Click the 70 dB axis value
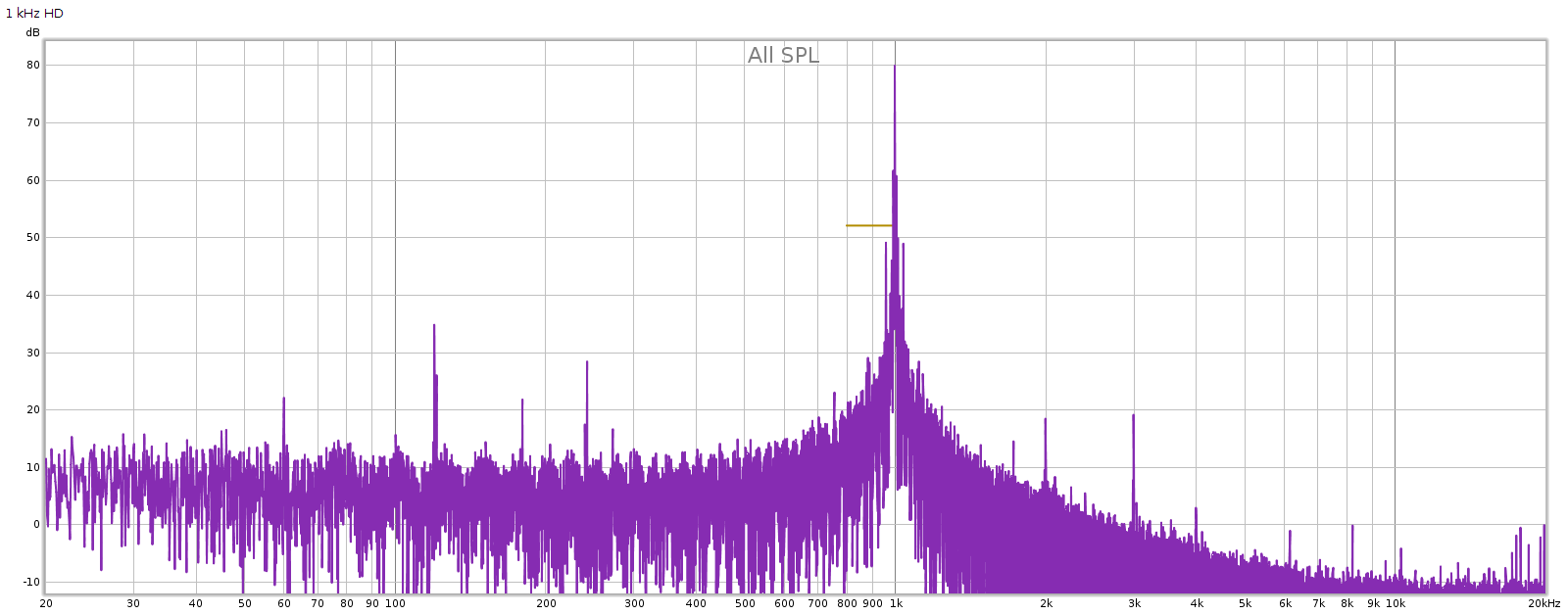Image resolution: width=1568 pixels, height=615 pixels. coord(33,122)
